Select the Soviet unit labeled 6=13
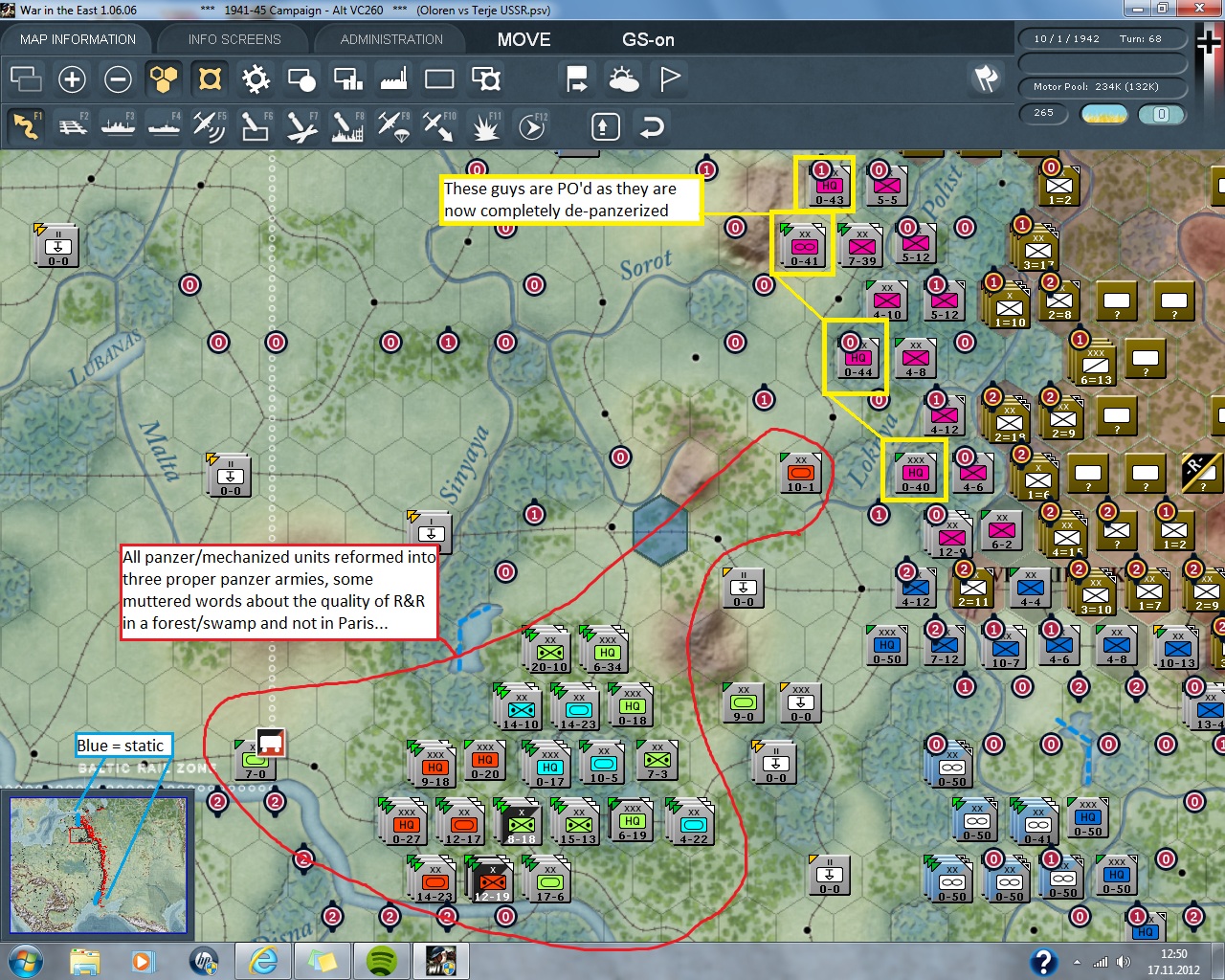This screenshot has width=1225, height=980. (x=1095, y=365)
